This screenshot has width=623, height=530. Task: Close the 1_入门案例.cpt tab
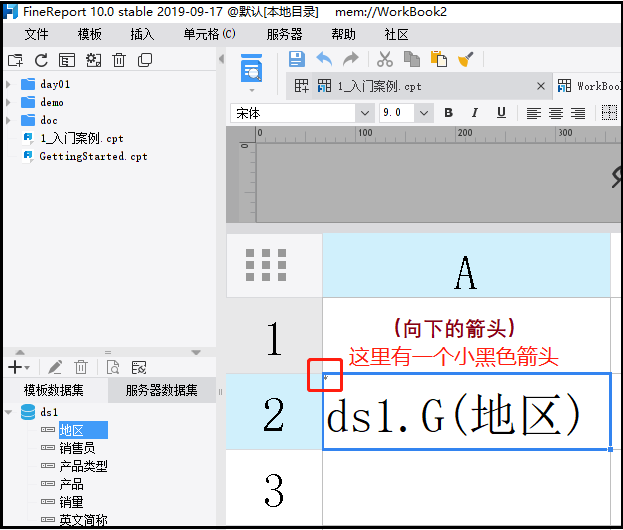tap(541, 86)
